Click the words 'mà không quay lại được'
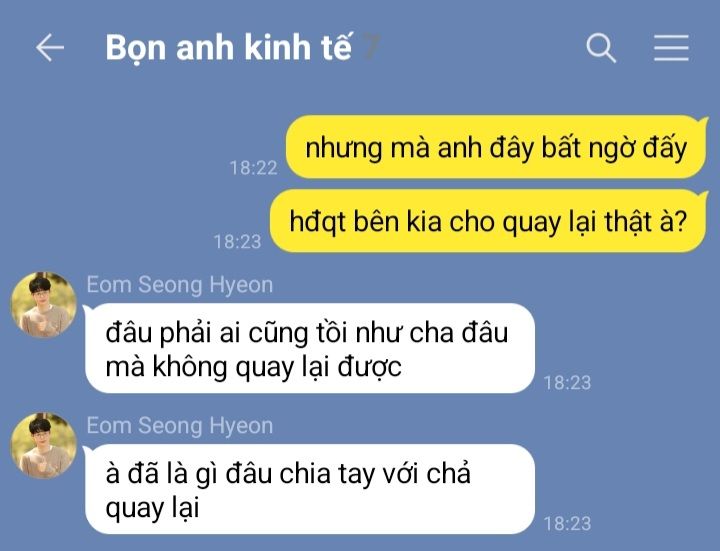 pyautogui.click(x=253, y=368)
